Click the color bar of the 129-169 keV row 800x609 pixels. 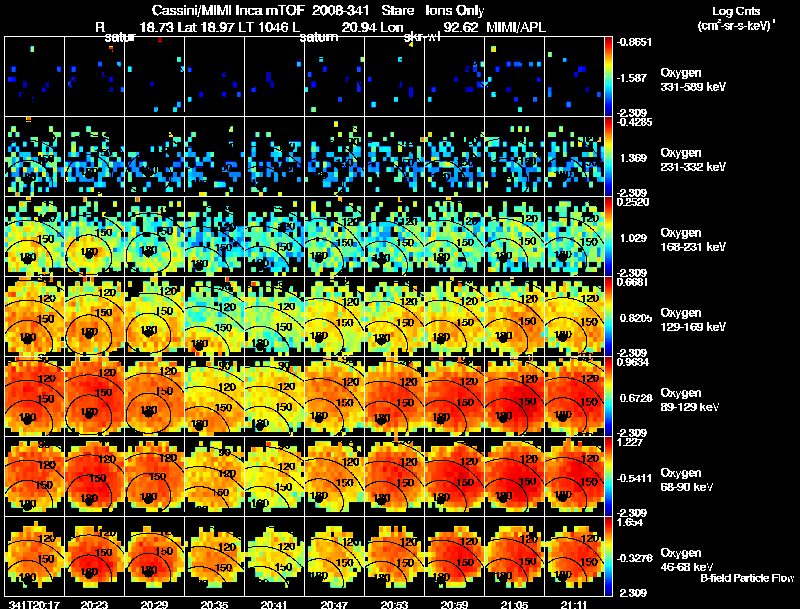(x=608, y=317)
